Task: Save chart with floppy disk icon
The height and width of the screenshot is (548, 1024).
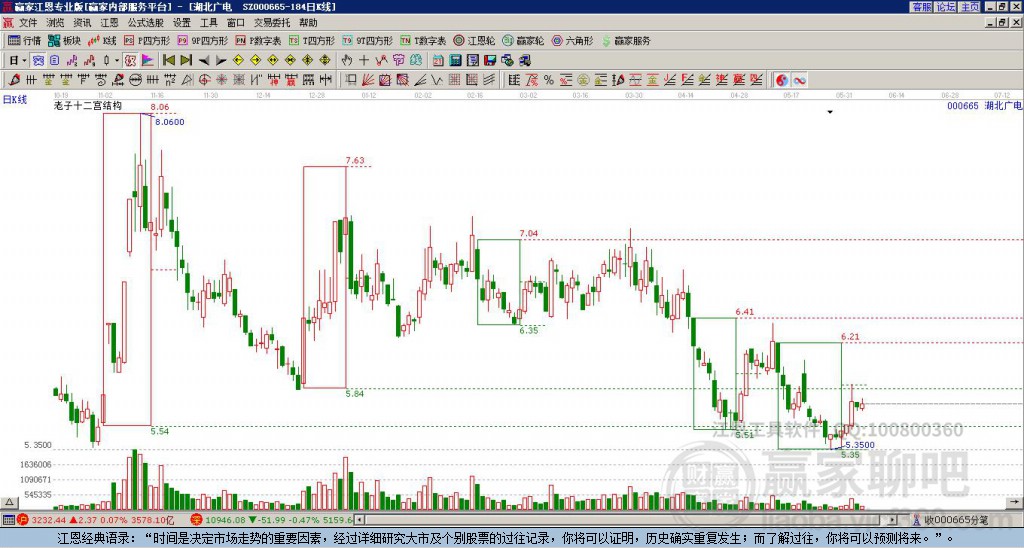Action: click(x=490, y=61)
